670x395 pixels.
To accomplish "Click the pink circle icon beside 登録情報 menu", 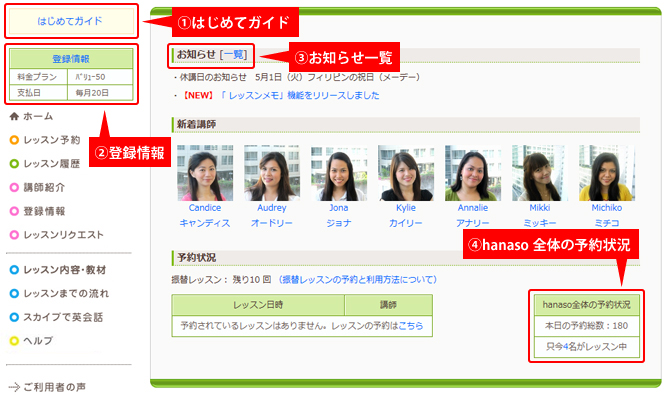I will pos(14,211).
